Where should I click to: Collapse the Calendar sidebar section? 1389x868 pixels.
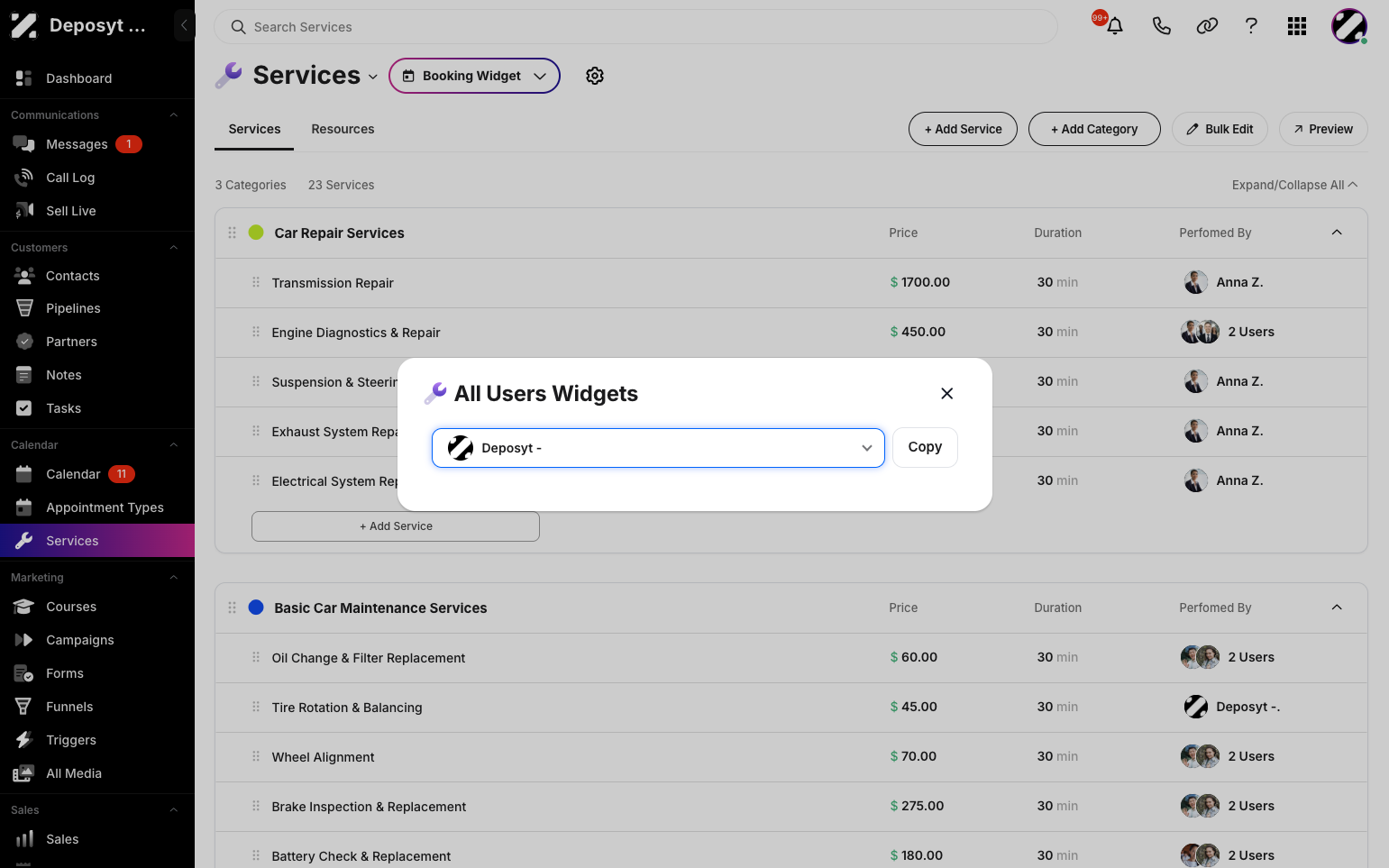(x=174, y=445)
